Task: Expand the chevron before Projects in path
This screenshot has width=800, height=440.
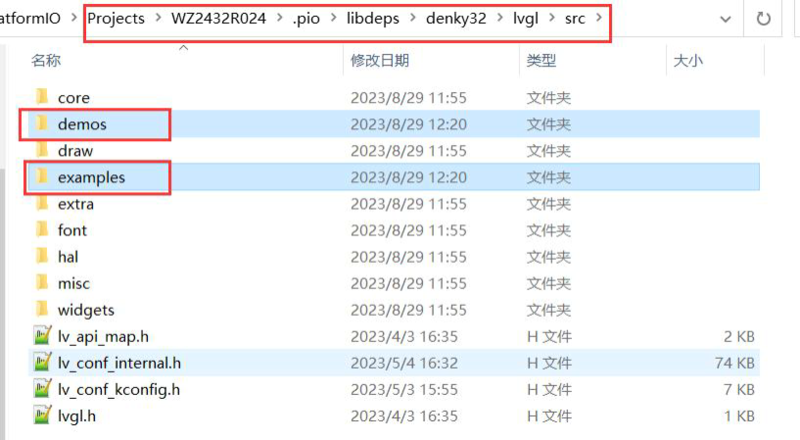Action: click(74, 18)
